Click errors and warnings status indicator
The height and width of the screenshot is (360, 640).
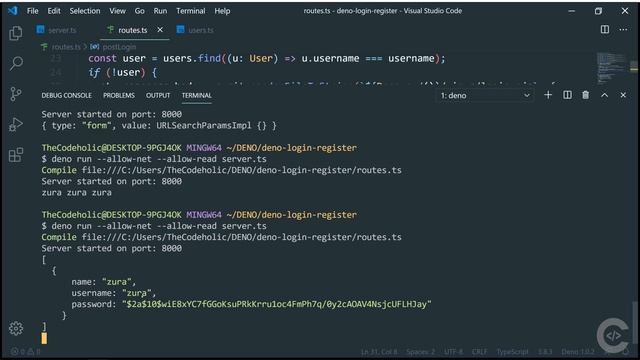click(x=25, y=351)
